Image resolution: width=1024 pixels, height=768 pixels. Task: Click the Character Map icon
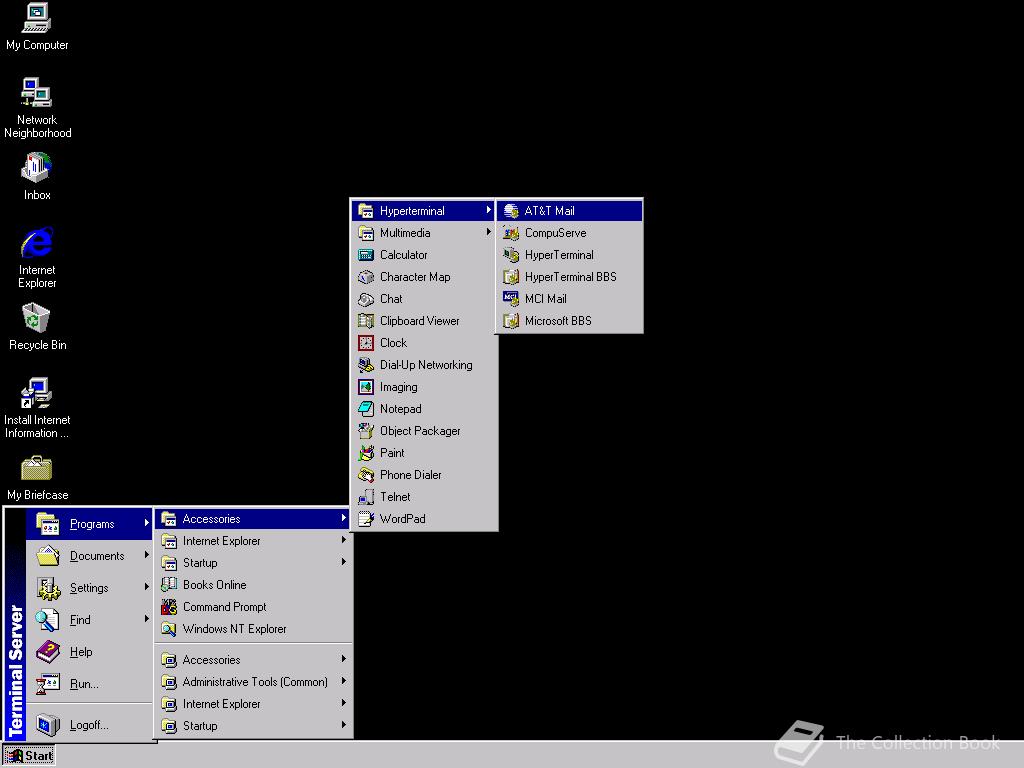(x=366, y=277)
